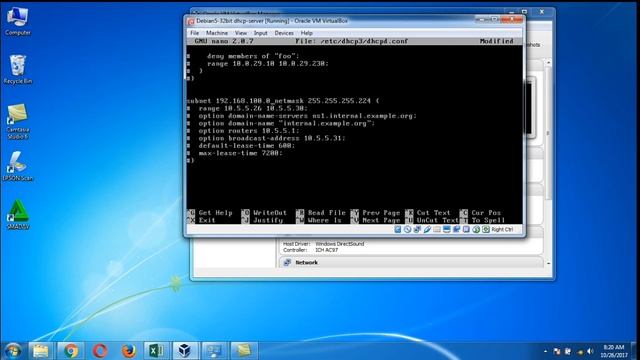Click the optical drive indicator in VM status bar
The image size is (640, 360).
pos(407,229)
